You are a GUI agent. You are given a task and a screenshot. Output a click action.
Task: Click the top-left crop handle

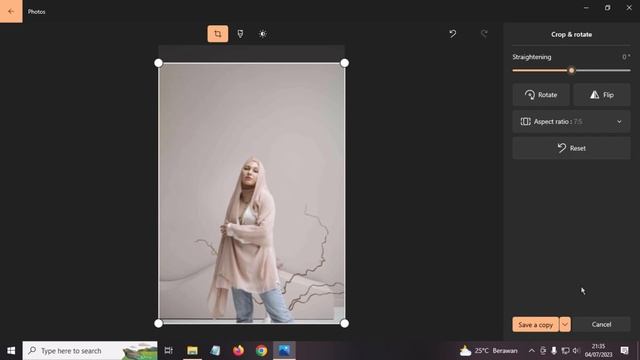point(158,63)
